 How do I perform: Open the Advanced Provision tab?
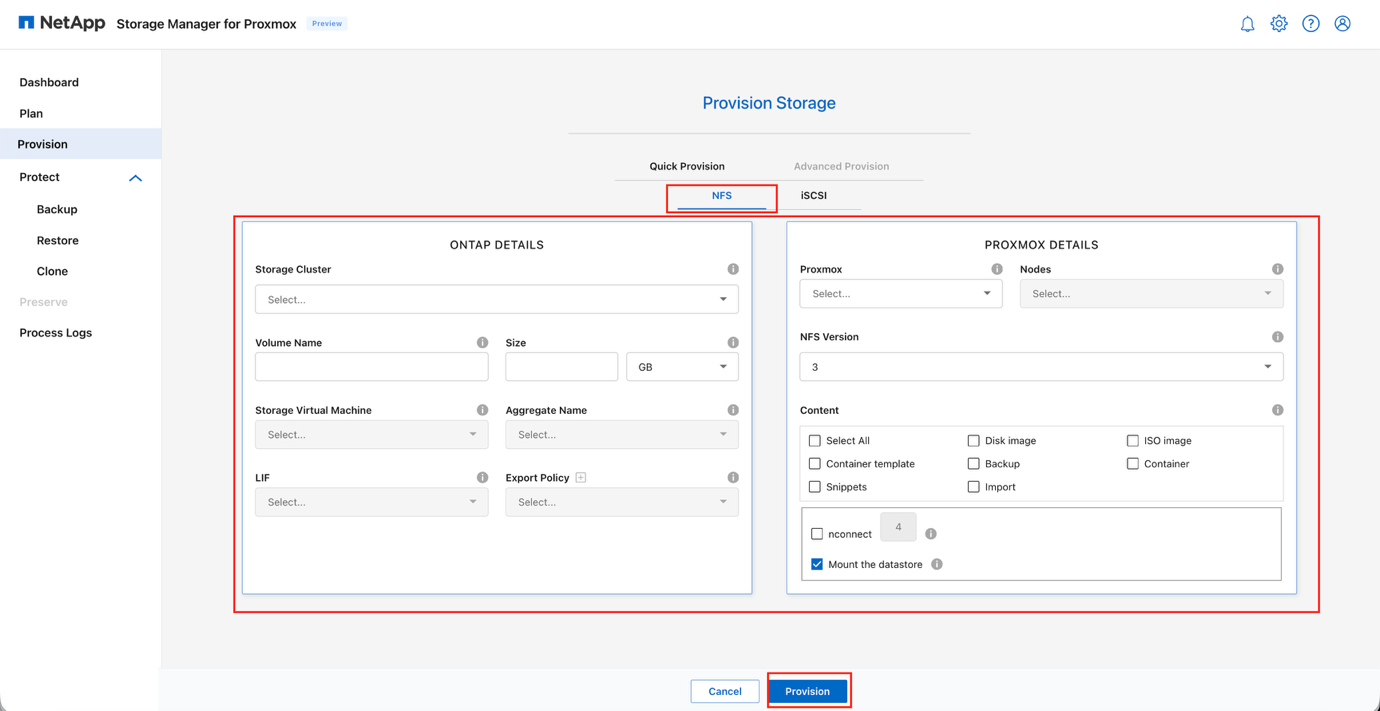coord(841,166)
